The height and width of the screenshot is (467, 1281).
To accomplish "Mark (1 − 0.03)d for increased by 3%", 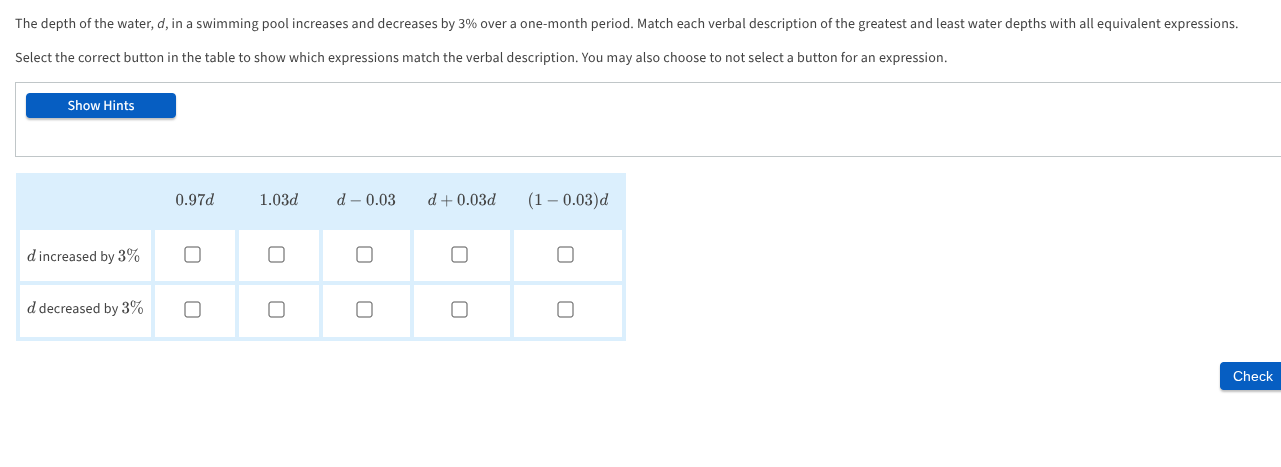I will (565, 255).
